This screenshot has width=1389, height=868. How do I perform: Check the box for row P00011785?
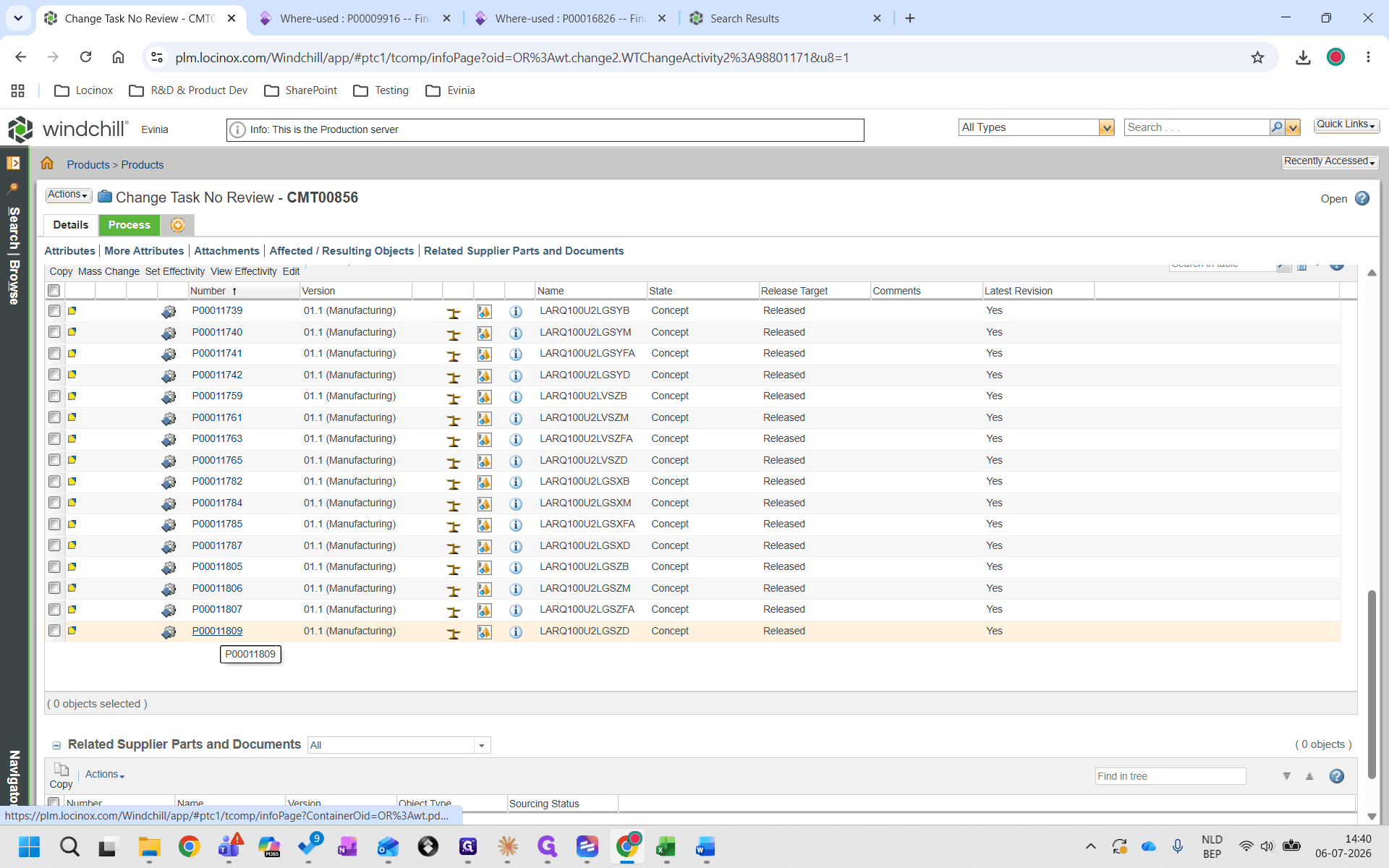pyautogui.click(x=54, y=524)
